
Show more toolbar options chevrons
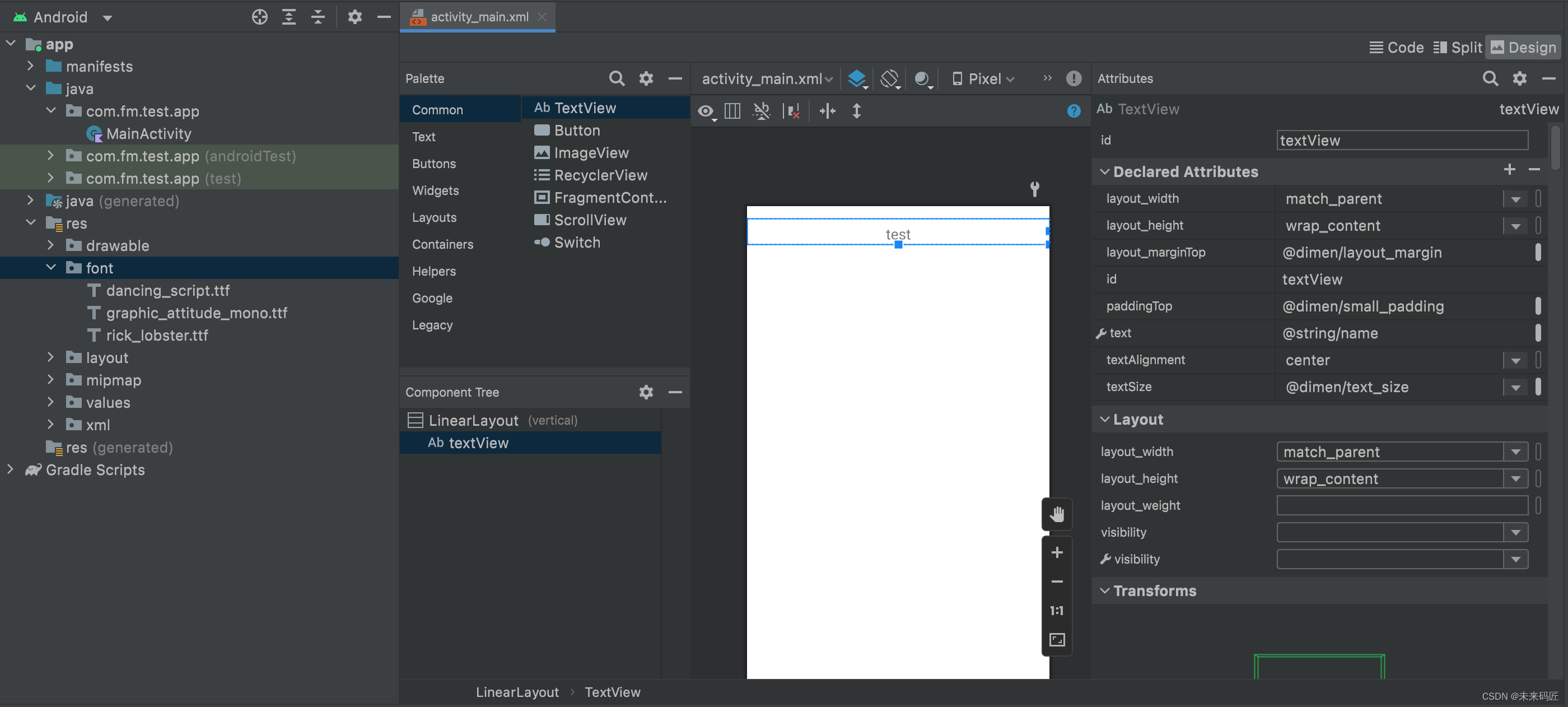tap(1047, 78)
